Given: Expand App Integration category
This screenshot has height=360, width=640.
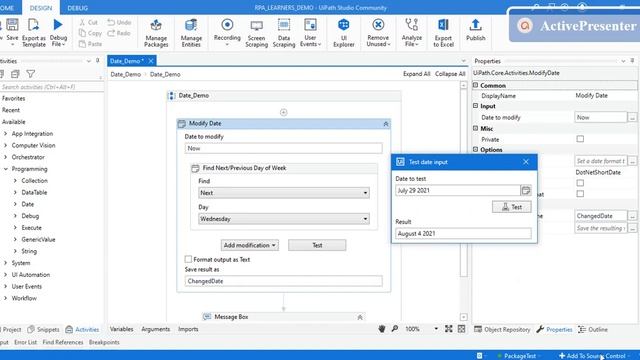Looking at the screenshot, I should (x=5, y=133).
